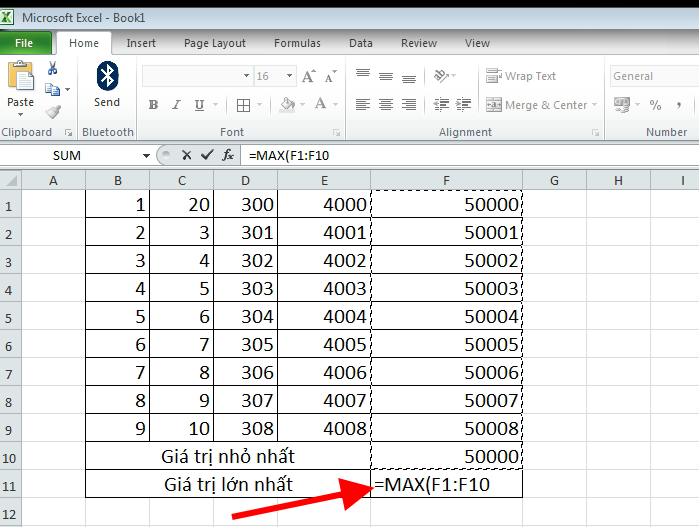This screenshot has width=699, height=527.
Task: Apply Fill Color bucket
Action: click(x=287, y=105)
